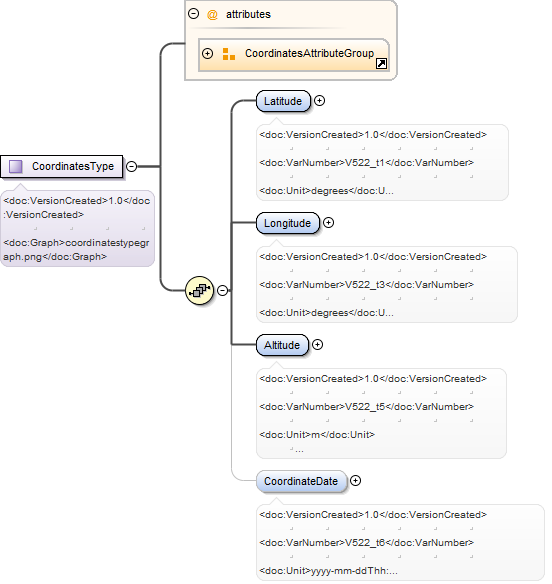Open the CoordinatesAttributeGroup reference arrow icon

click(381, 64)
